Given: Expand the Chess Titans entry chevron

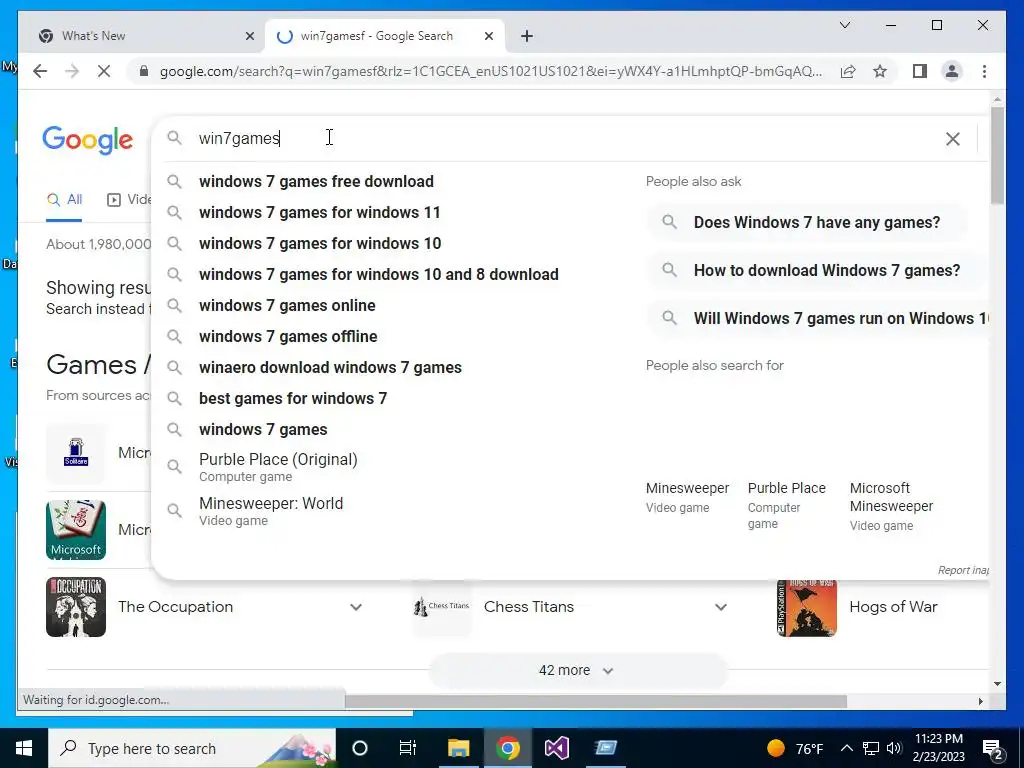Looking at the screenshot, I should [721, 607].
